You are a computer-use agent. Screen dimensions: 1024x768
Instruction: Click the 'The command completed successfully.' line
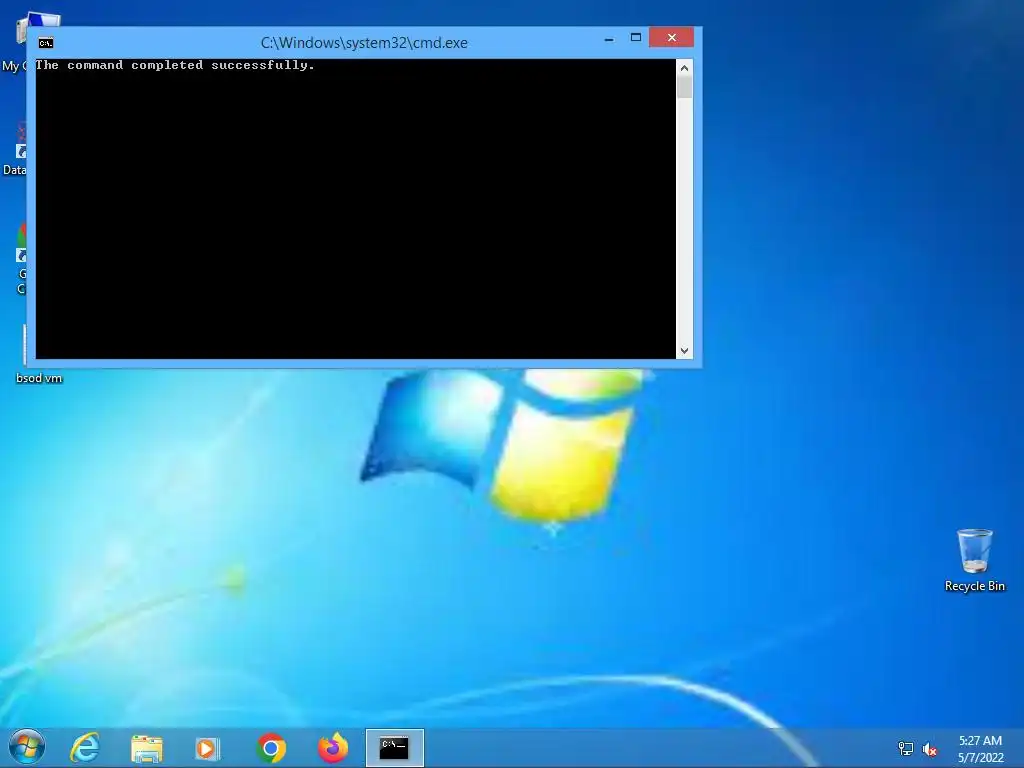tap(175, 65)
